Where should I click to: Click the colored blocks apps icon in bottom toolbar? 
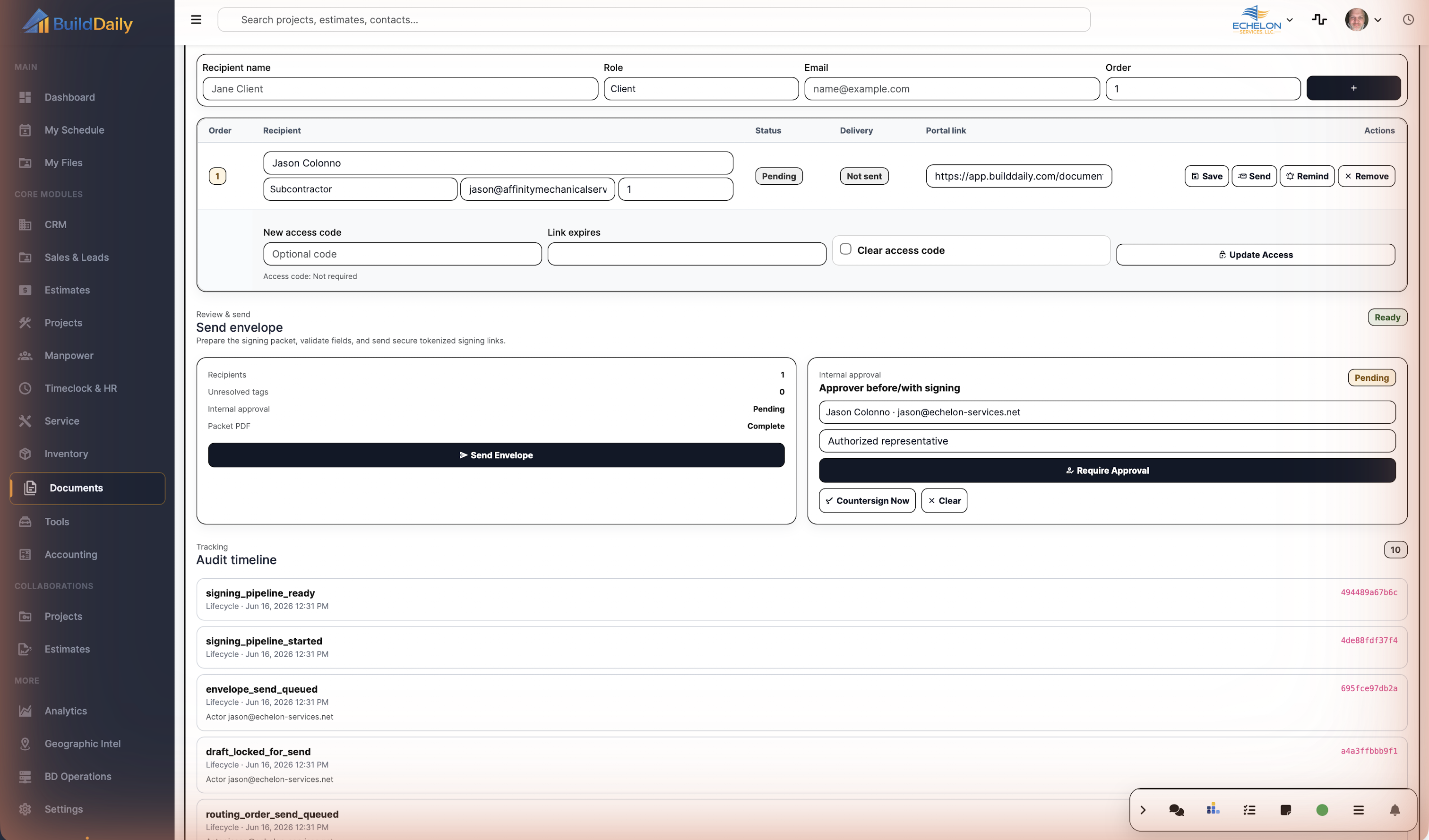1213,809
